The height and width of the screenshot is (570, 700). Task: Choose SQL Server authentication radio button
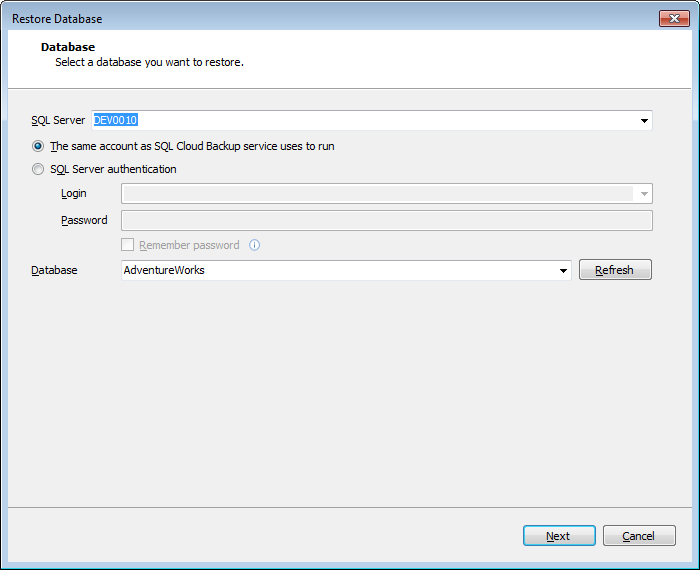[38, 169]
